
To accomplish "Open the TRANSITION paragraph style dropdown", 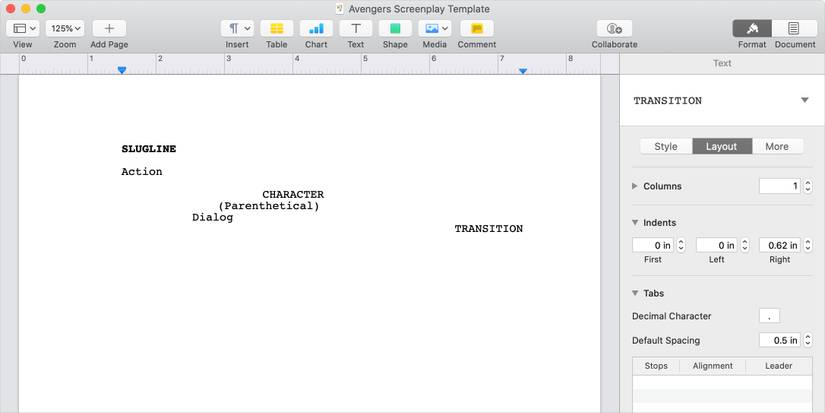I will pos(804,101).
